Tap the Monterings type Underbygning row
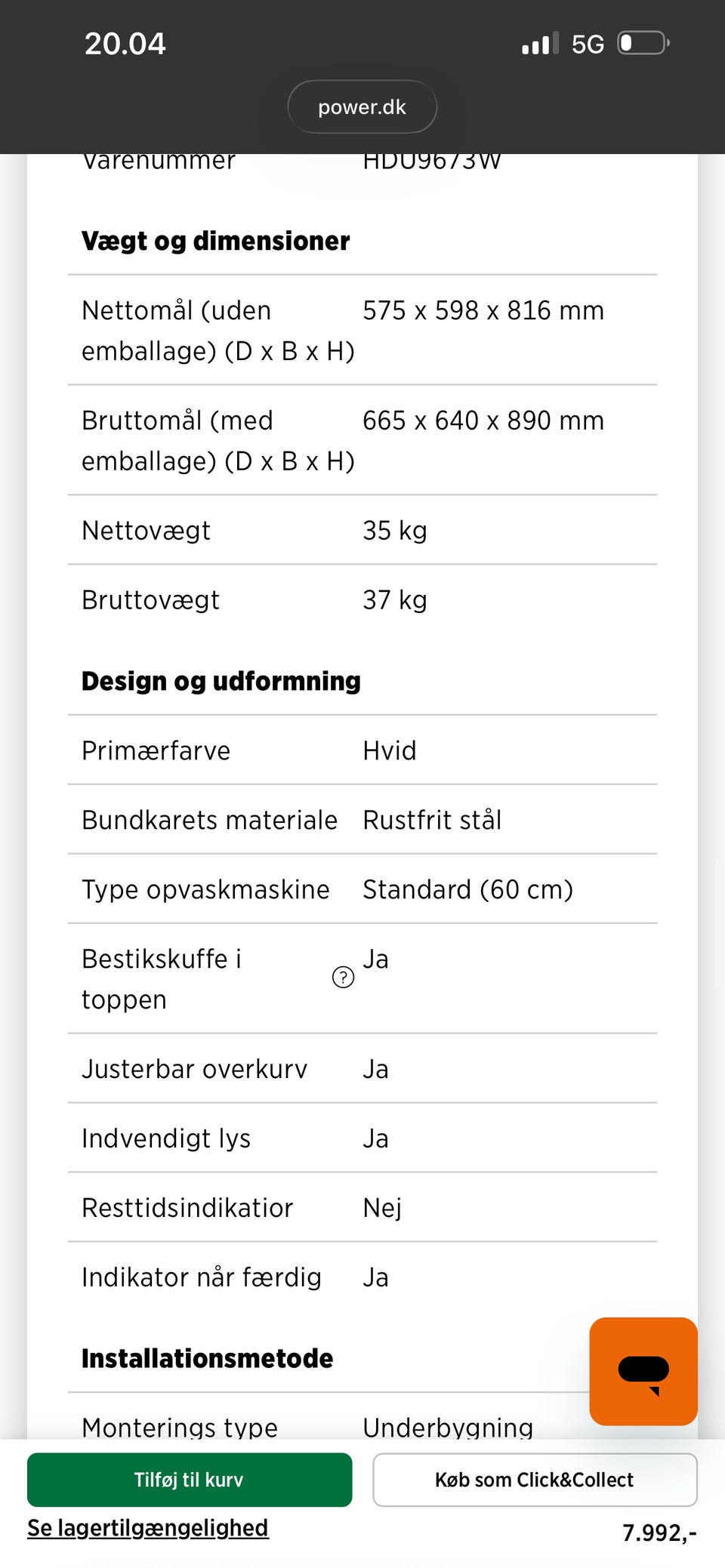 [x=362, y=1418]
